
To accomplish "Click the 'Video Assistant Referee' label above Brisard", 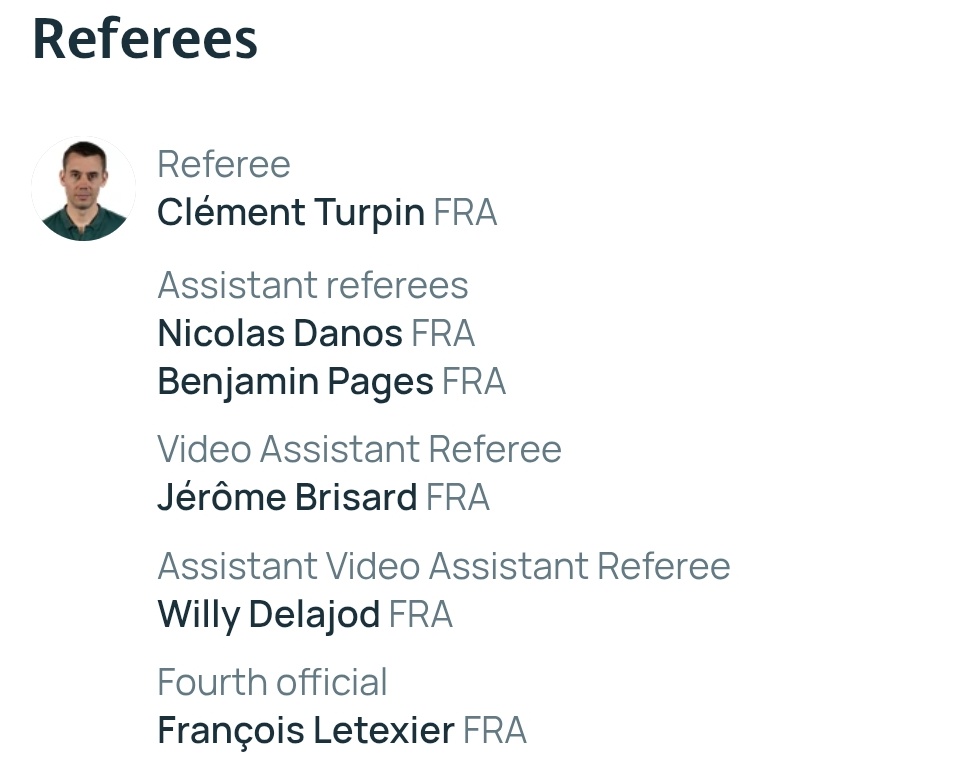I will 359,449.
